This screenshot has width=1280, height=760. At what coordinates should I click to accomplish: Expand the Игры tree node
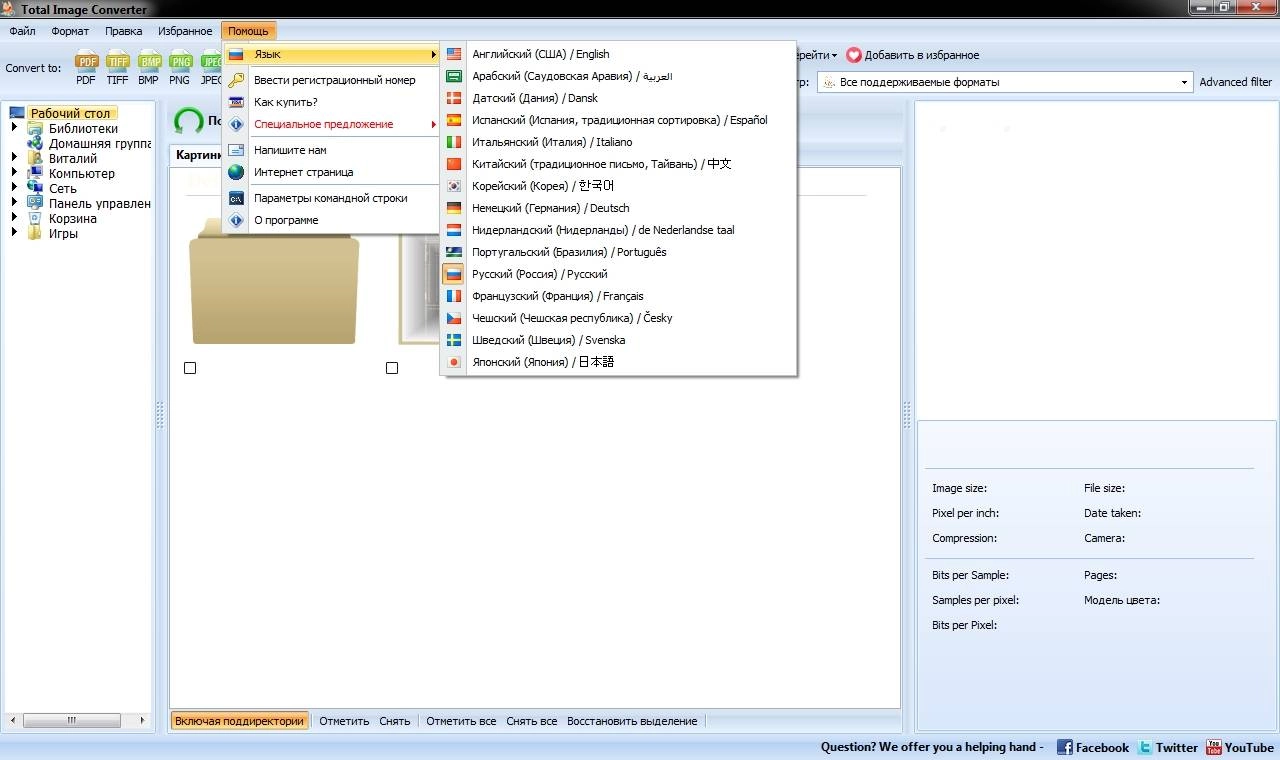point(15,233)
